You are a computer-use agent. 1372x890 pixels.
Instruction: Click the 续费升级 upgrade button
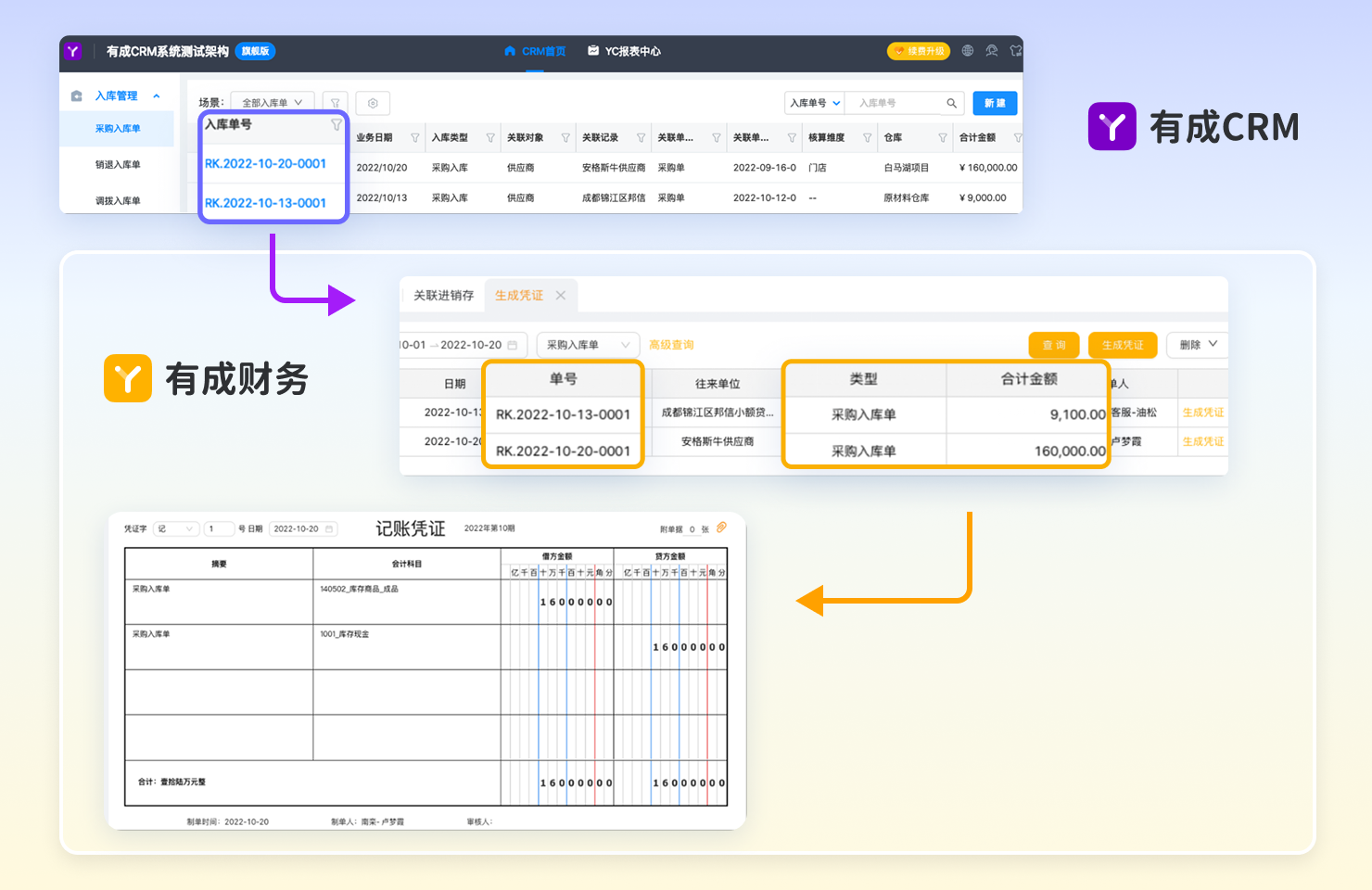click(919, 52)
